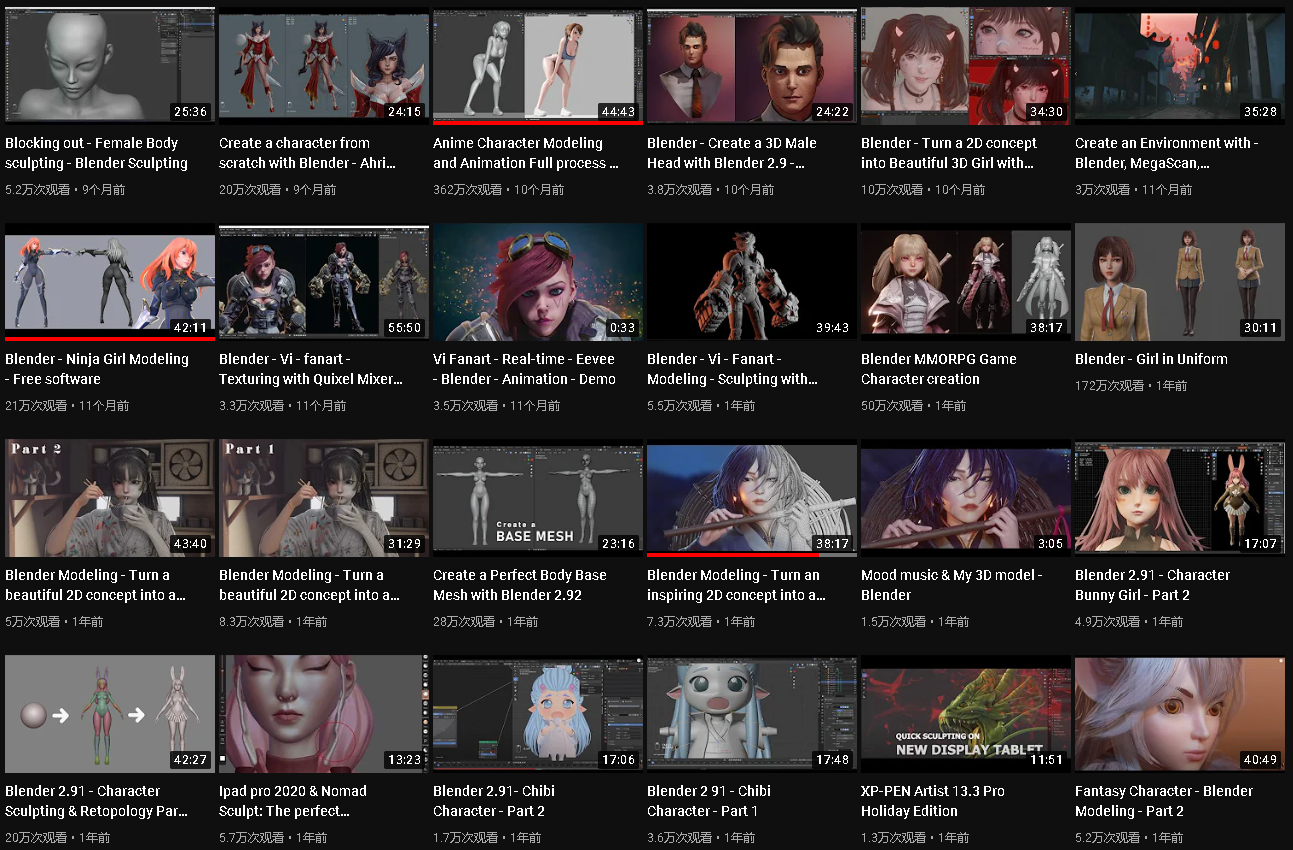
Task: Play the 0:33 Vi Fanart Eevee demo thumbnail
Action: tap(538, 281)
